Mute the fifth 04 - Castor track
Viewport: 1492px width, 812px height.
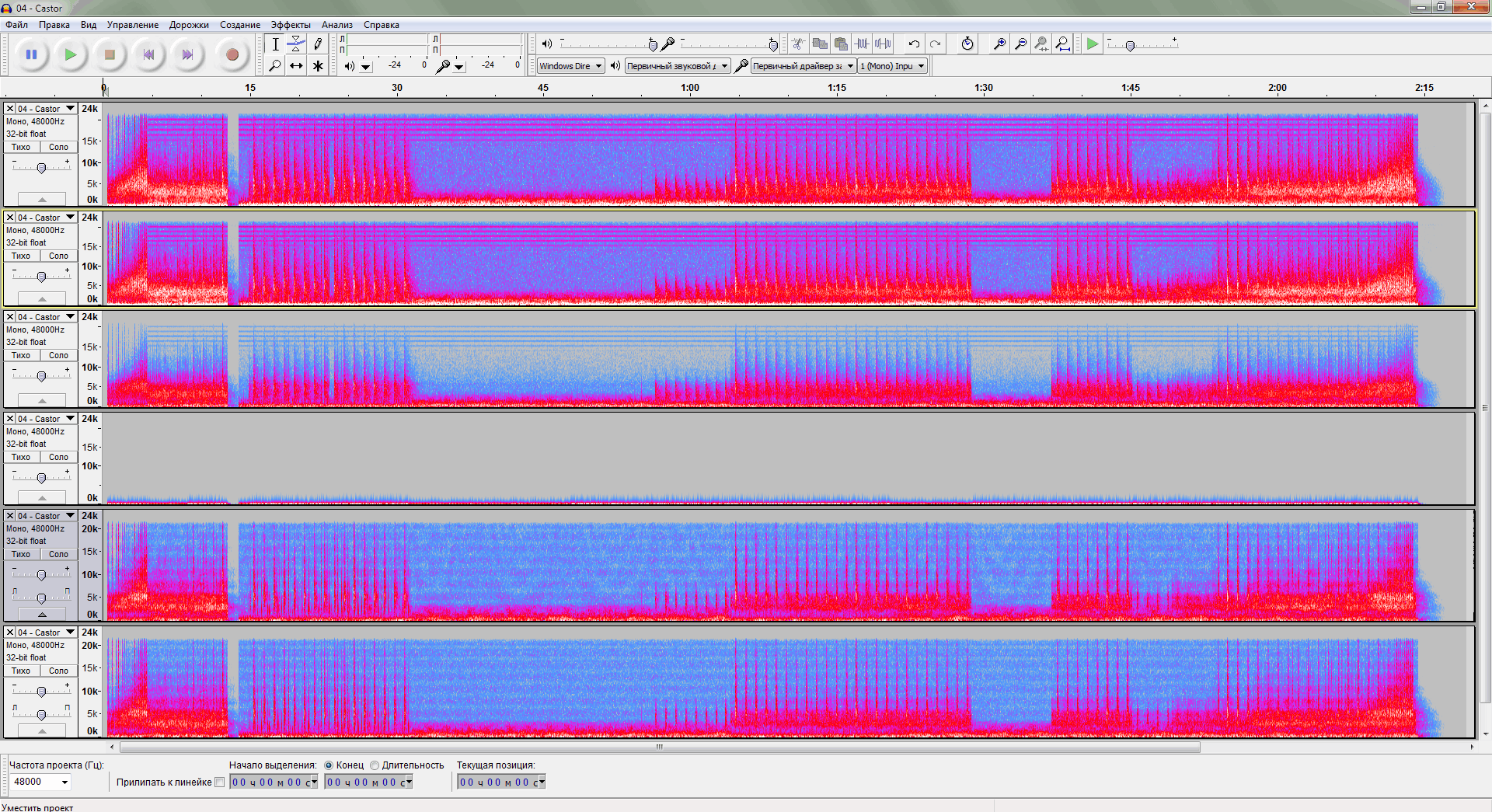(x=21, y=554)
